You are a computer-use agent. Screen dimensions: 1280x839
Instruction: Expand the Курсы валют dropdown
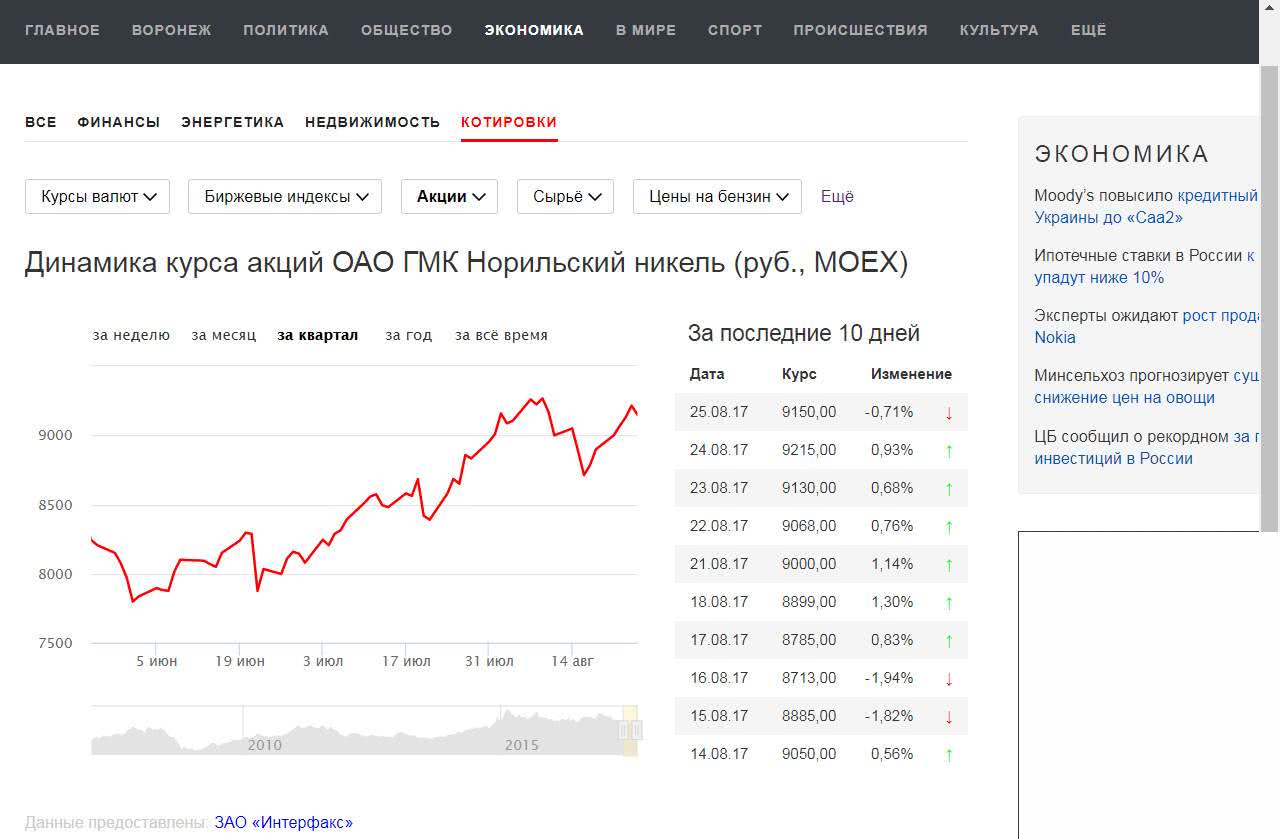pos(98,197)
